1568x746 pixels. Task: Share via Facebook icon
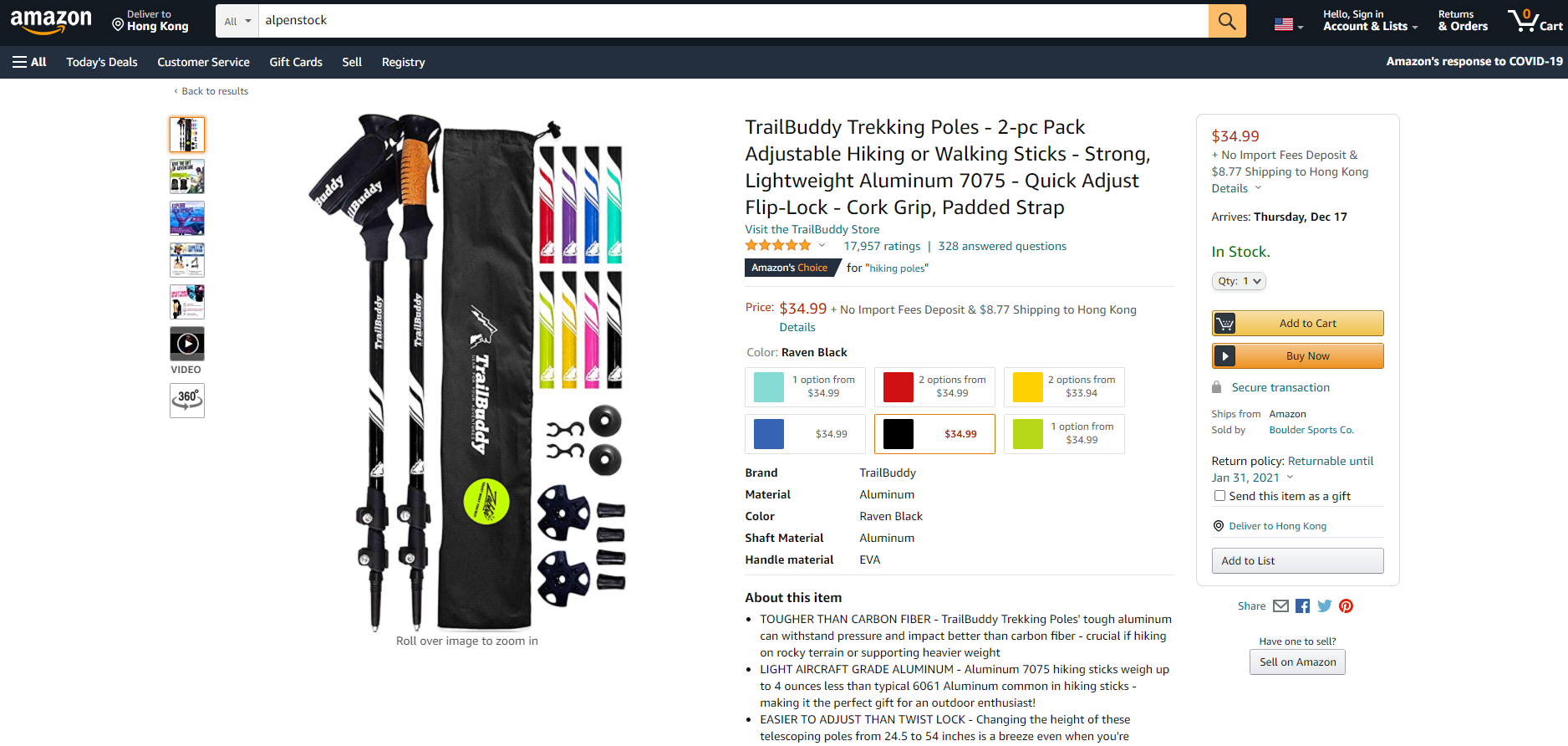coord(1302,606)
